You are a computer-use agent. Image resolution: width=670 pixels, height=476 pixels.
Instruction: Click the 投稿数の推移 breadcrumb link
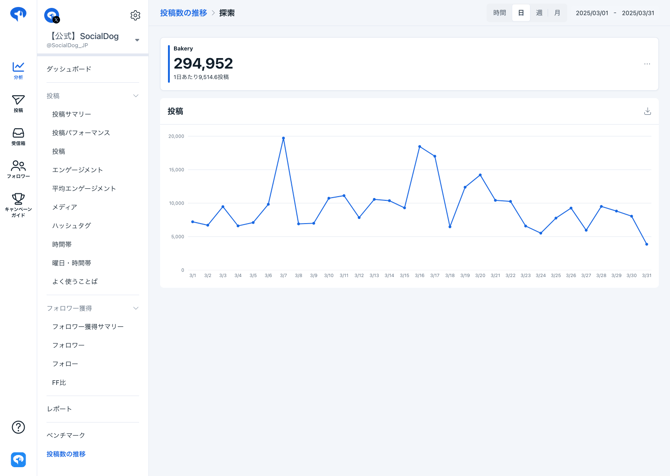coord(184,13)
